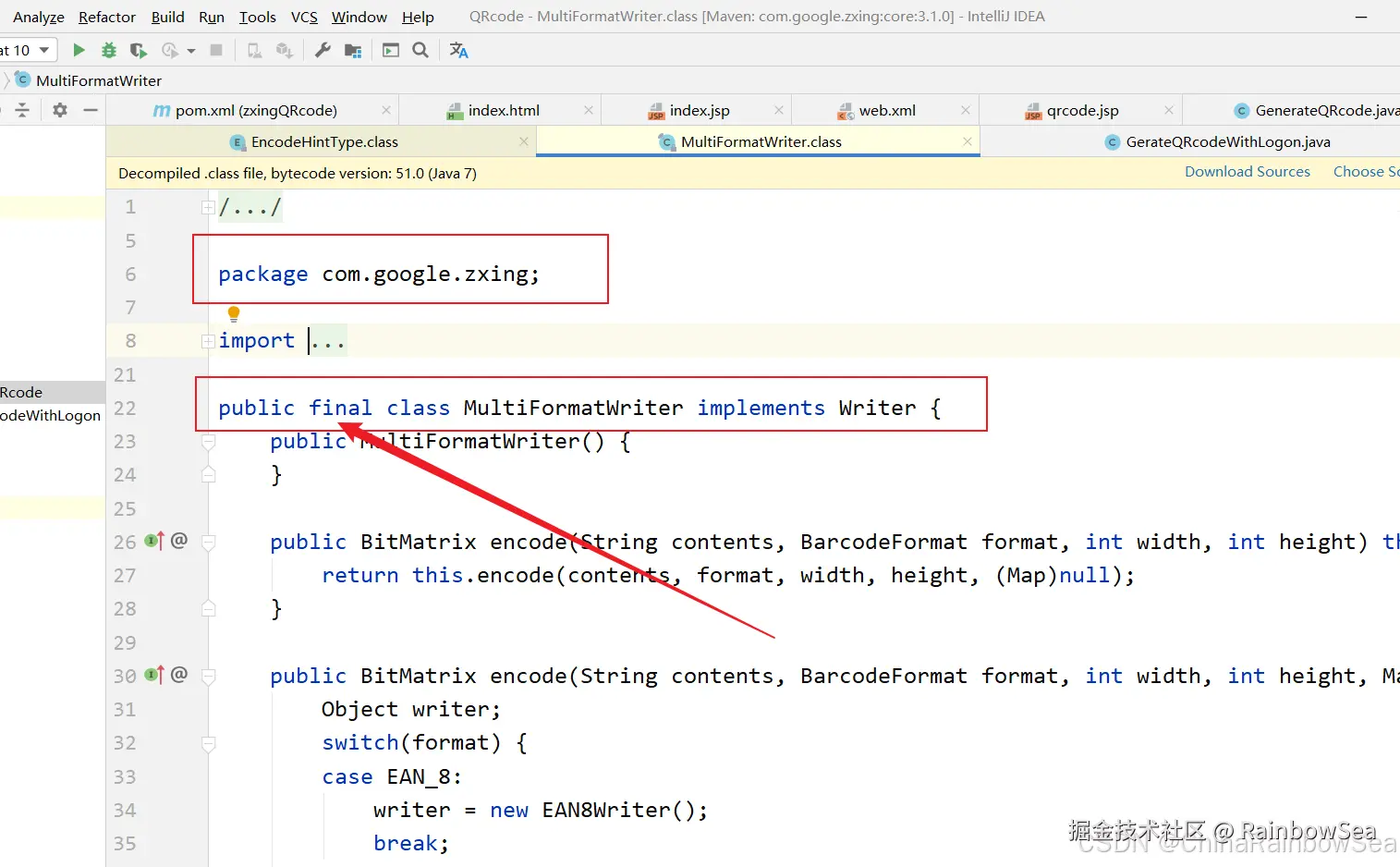
Task: Collapse the switch block fold on line 32
Action: click(209, 743)
